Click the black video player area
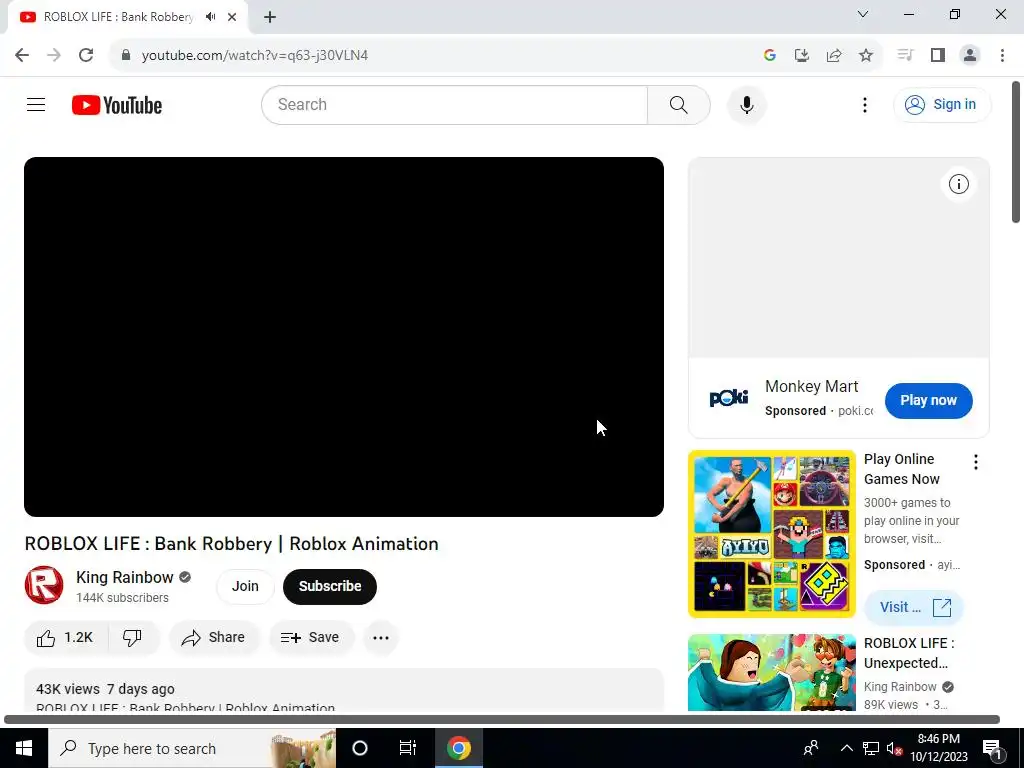 pyautogui.click(x=344, y=337)
